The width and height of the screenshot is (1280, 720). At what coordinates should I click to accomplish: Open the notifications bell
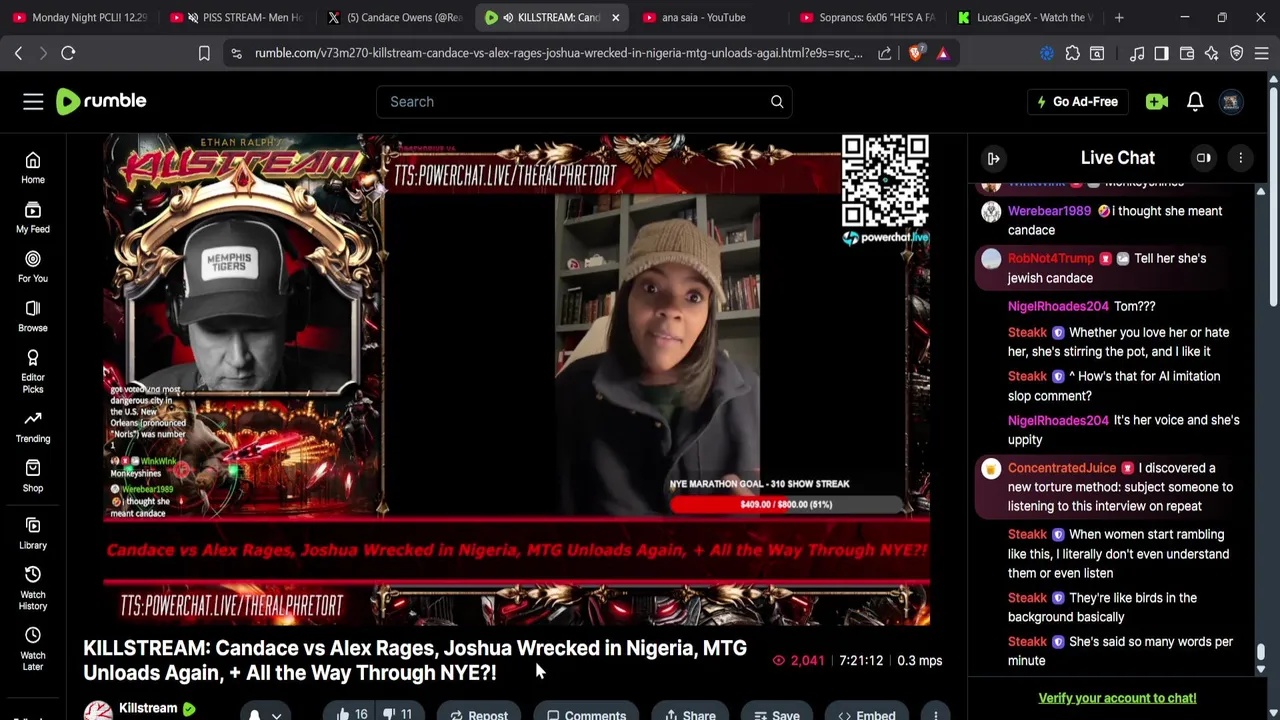coord(1195,101)
